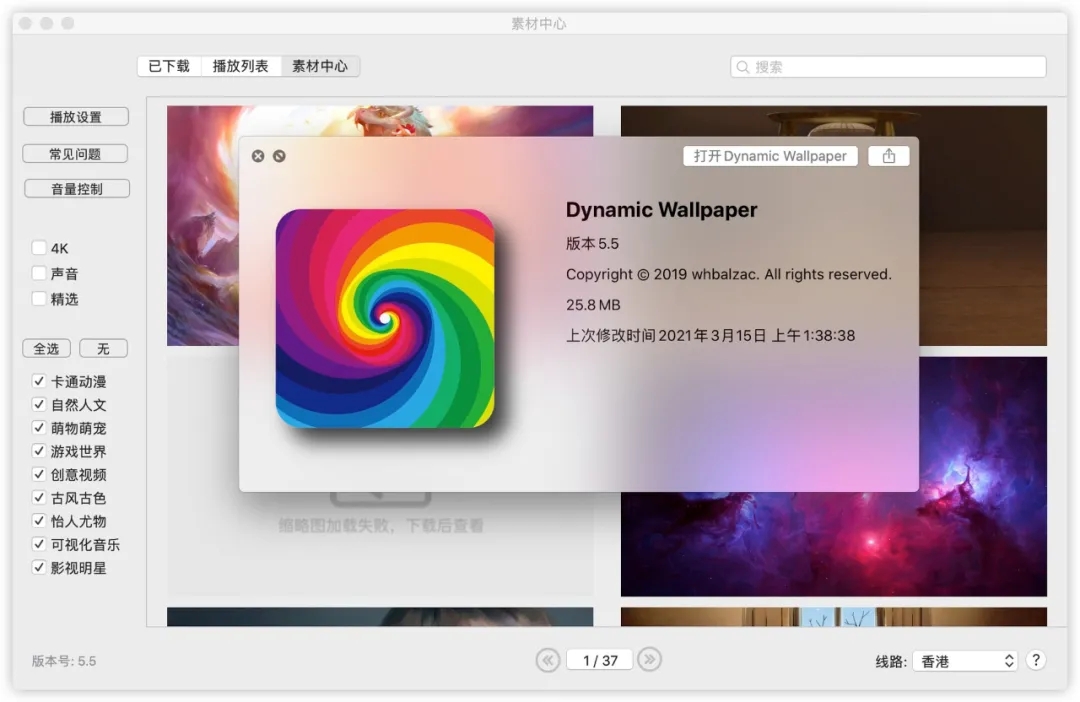Click the 缩略图加载失败 message text
The width and height of the screenshot is (1080, 702).
click(x=381, y=526)
